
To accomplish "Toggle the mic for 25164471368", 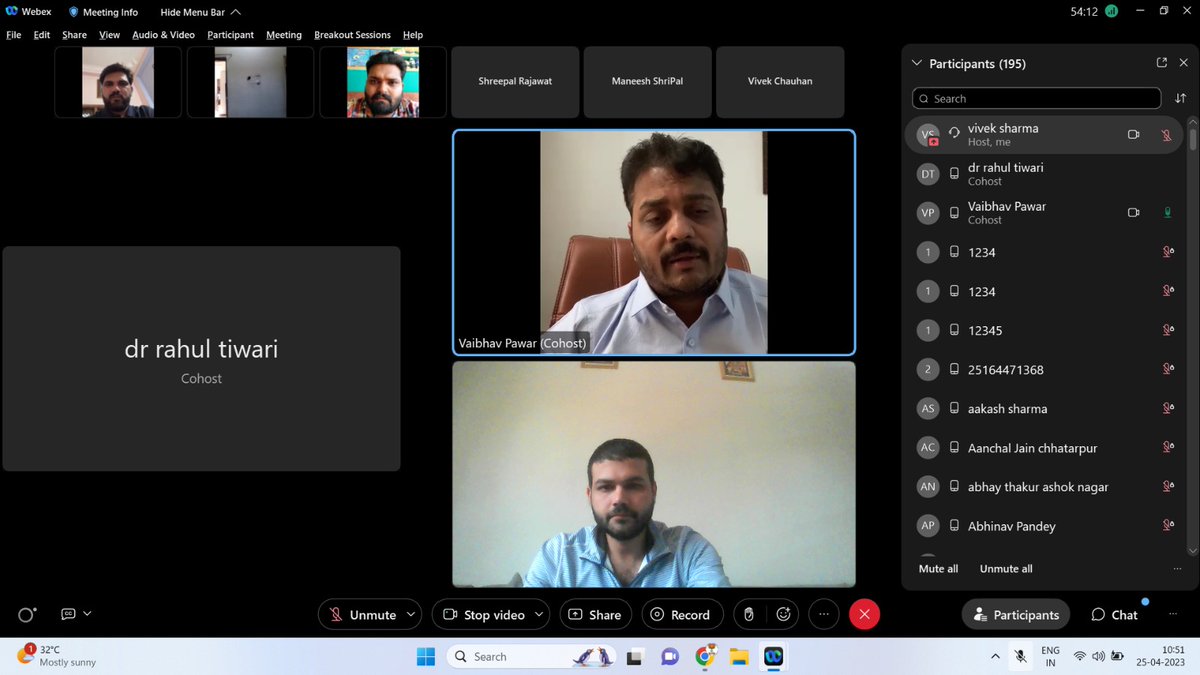I will click(1167, 369).
